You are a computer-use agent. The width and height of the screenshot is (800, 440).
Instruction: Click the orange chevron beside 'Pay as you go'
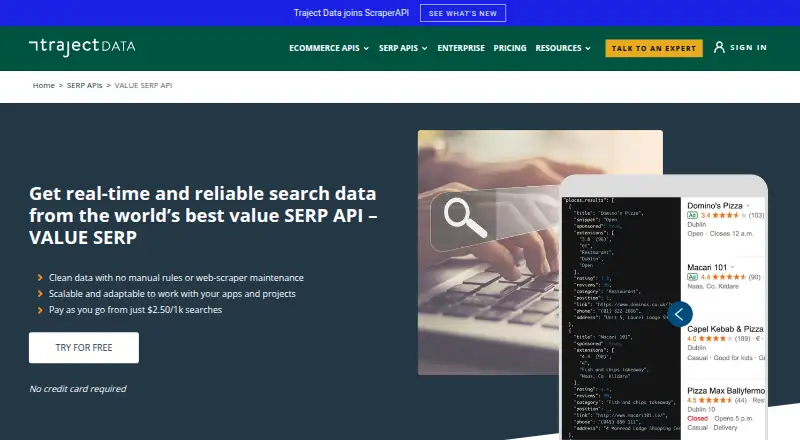[x=40, y=310]
